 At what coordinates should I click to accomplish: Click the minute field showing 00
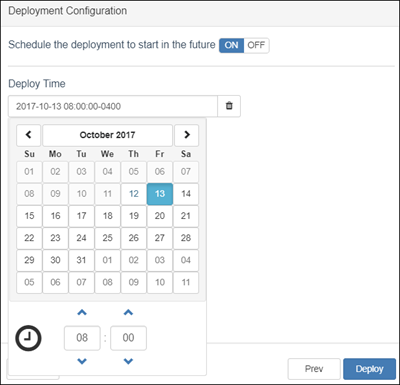(x=128, y=338)
